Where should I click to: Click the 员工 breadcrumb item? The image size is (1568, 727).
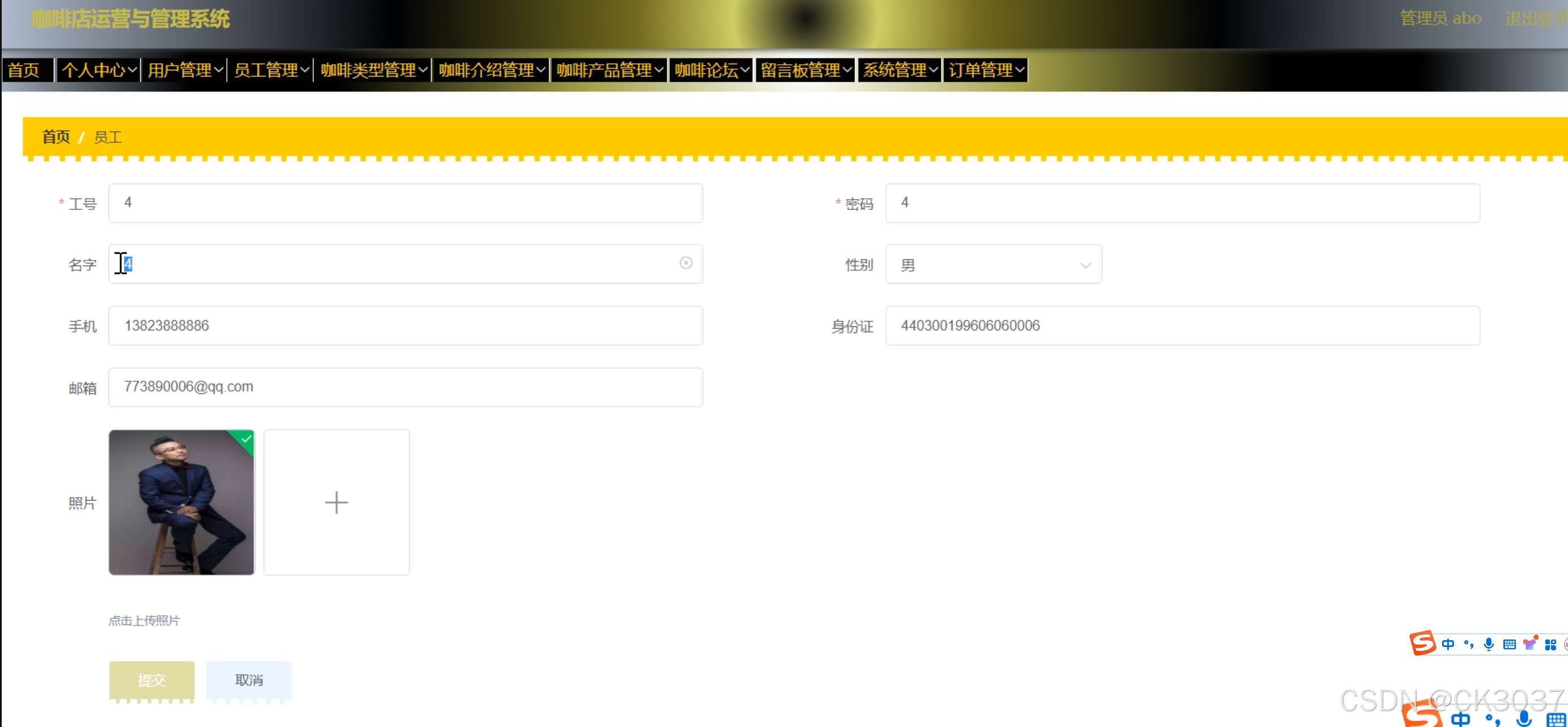pos(108,137)
